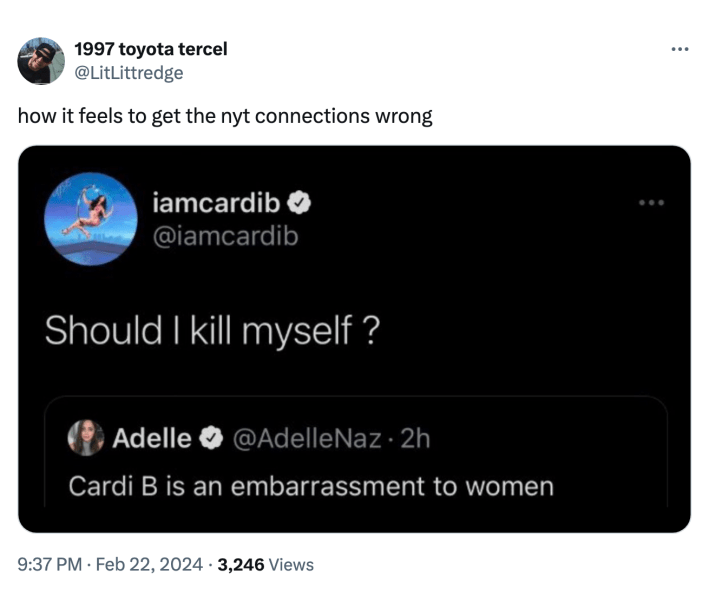Click the Adelle name in quoted tweet
Viewport: 709px width, 589px height.
152,438
